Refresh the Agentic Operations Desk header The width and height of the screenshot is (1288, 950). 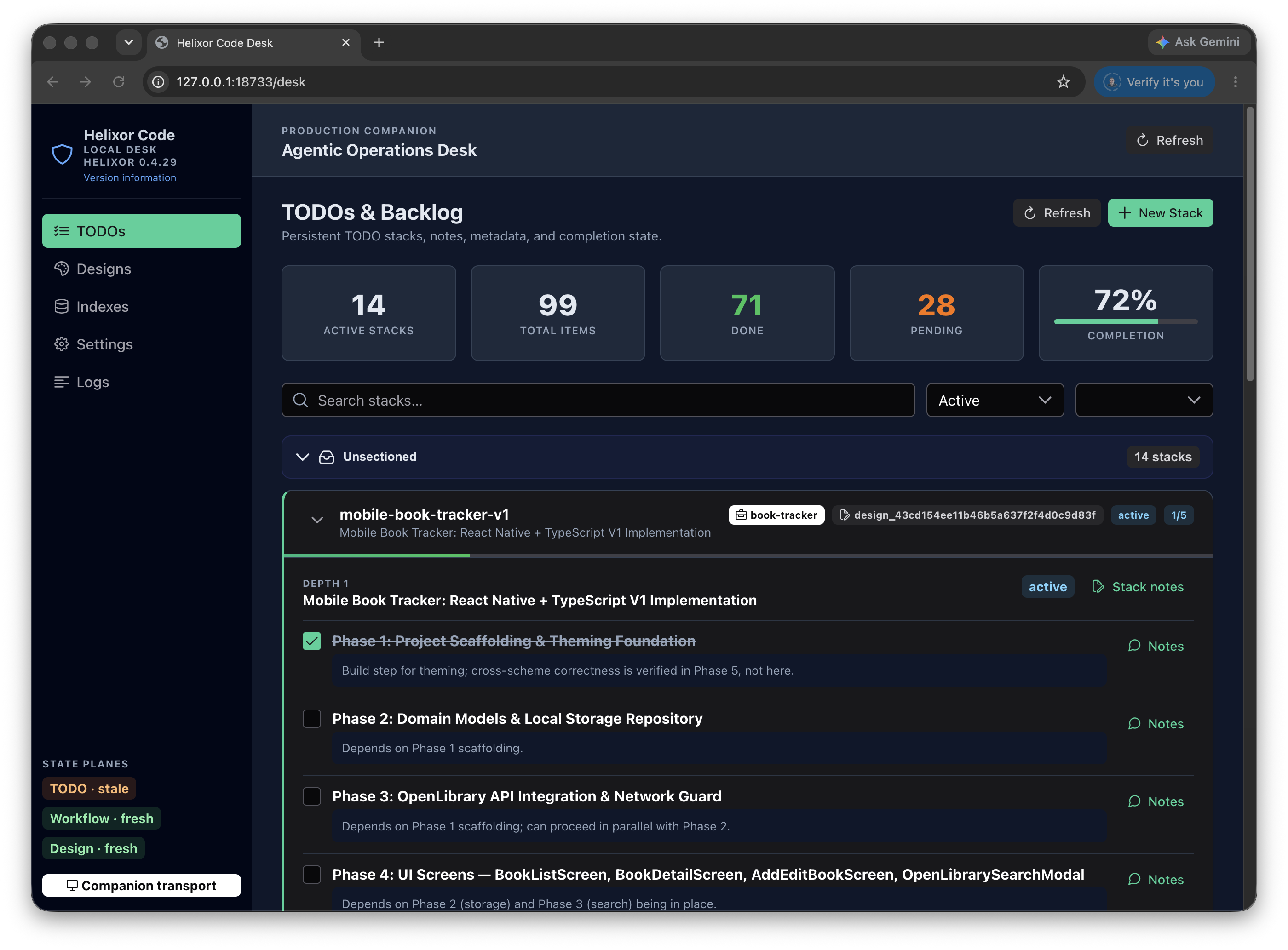tap(1170, 140)
